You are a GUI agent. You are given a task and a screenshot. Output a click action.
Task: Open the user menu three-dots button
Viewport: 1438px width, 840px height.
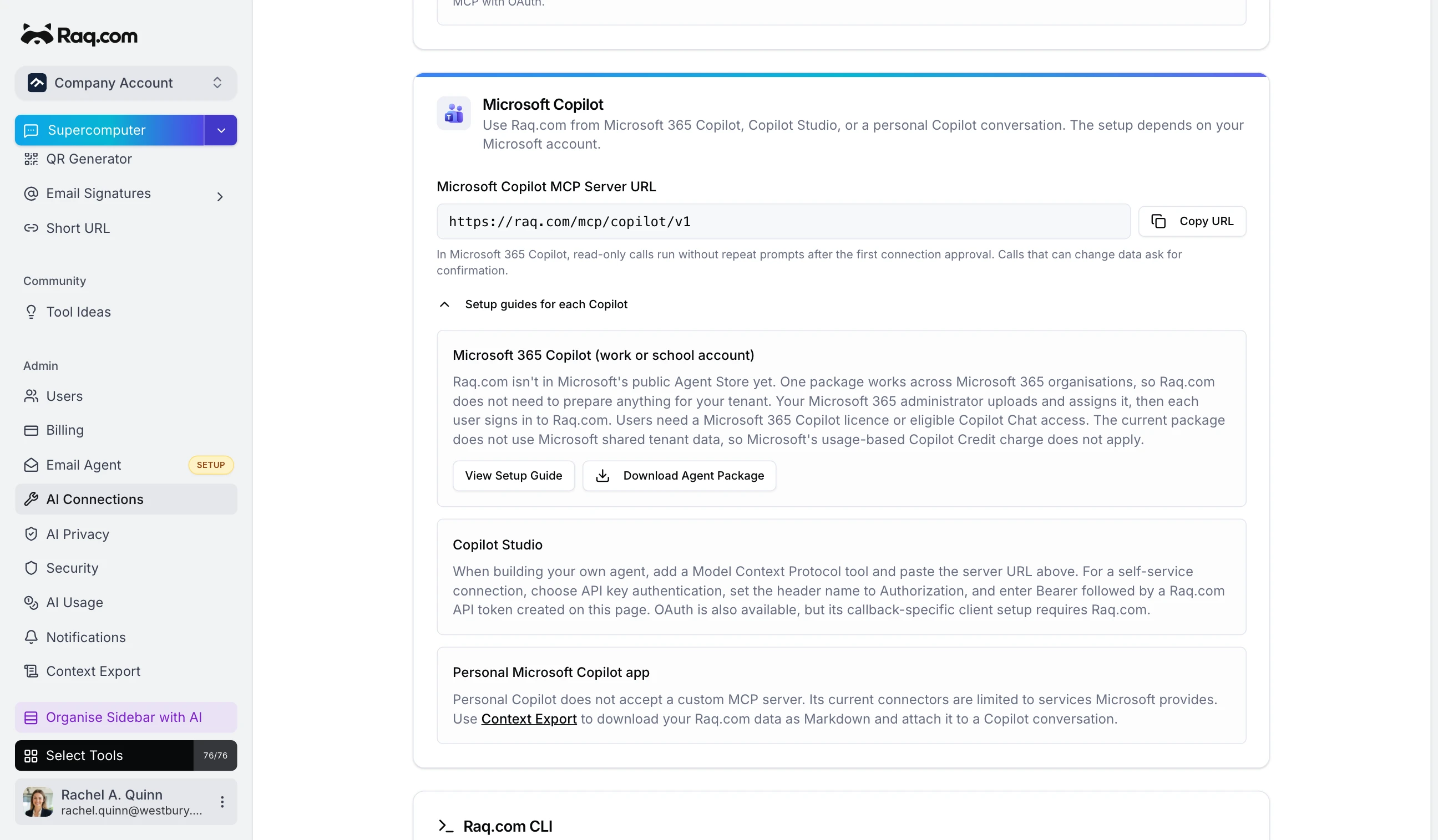(222, 802)
